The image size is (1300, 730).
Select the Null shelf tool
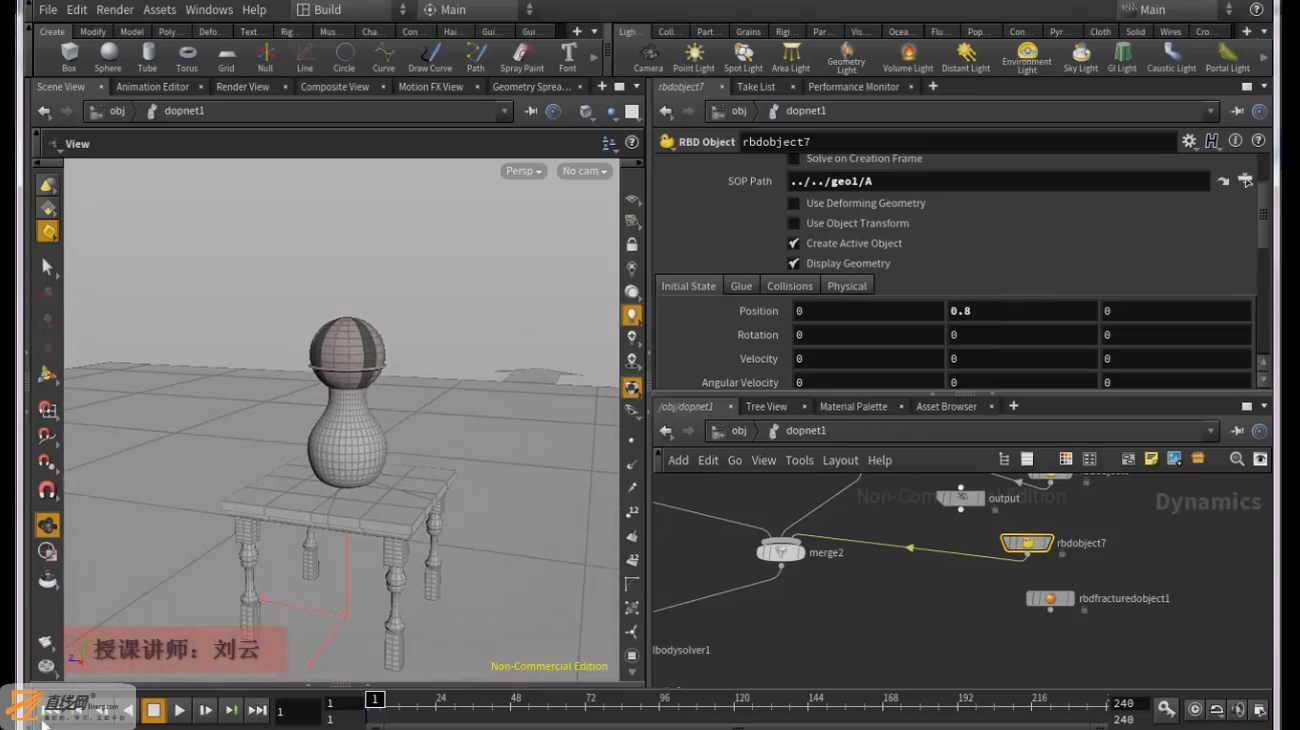265,57
